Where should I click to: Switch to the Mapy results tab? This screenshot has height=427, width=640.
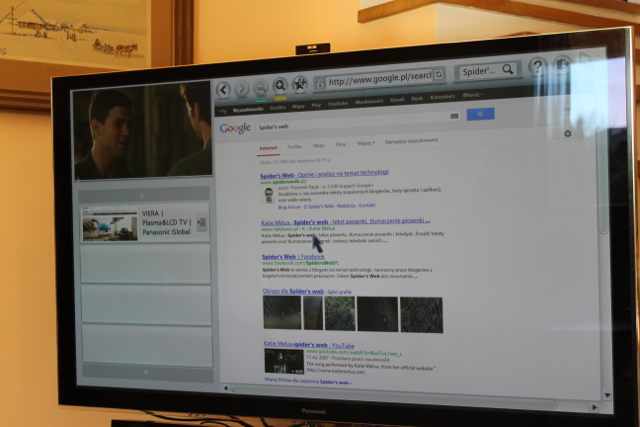[318, 145]
